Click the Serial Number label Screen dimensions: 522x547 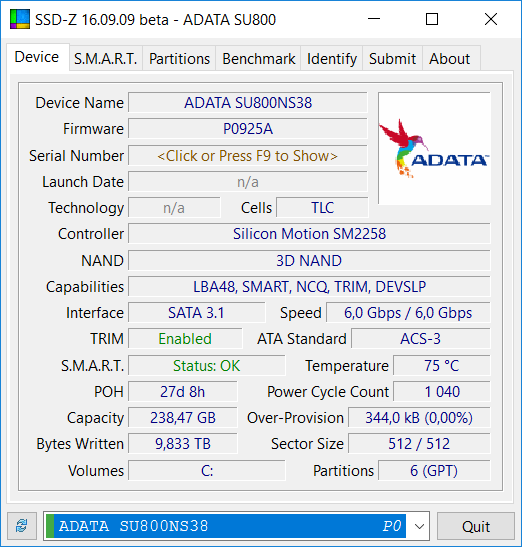[x=76, y=156]
